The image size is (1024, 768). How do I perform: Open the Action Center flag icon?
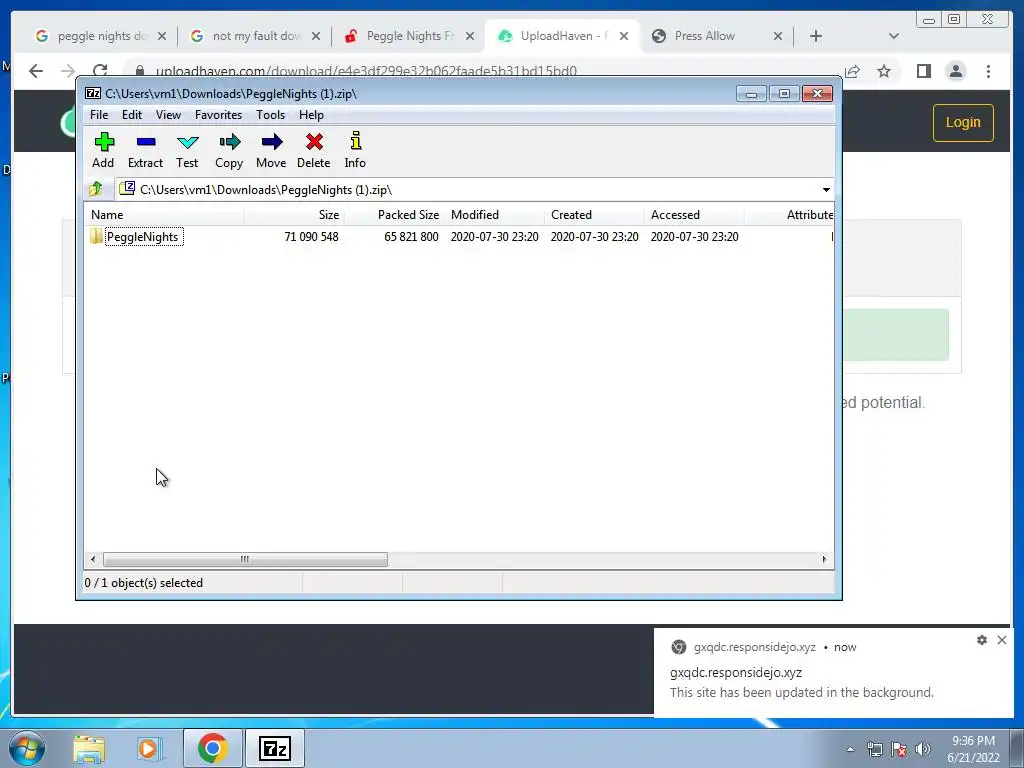click(x=899, y=749)
